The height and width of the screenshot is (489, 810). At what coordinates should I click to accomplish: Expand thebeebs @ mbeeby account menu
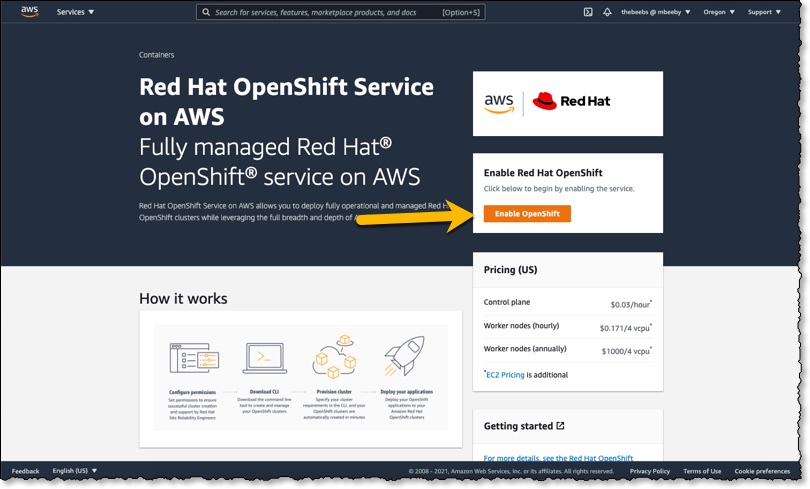(656, 12)
